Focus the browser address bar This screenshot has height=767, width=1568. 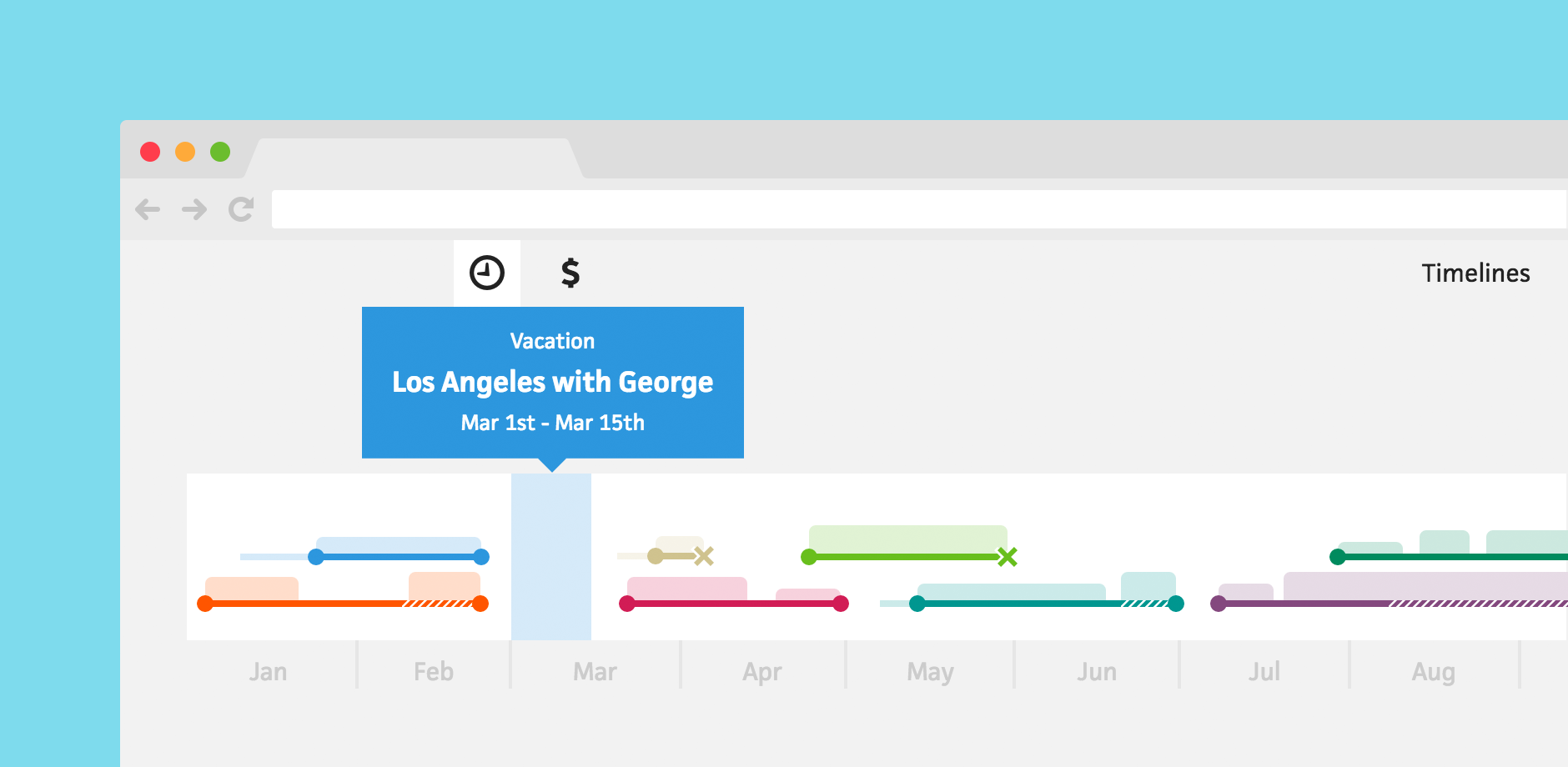pos(919,209)
